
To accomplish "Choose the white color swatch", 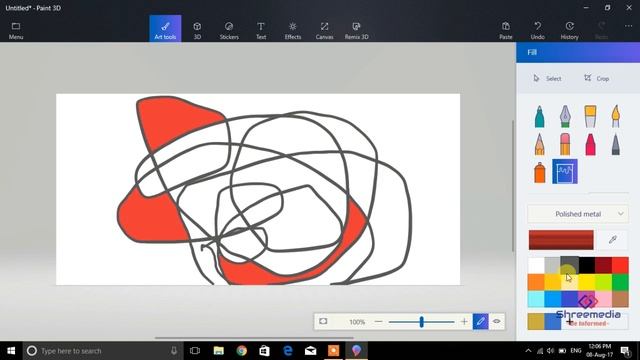I will point(536,265).
